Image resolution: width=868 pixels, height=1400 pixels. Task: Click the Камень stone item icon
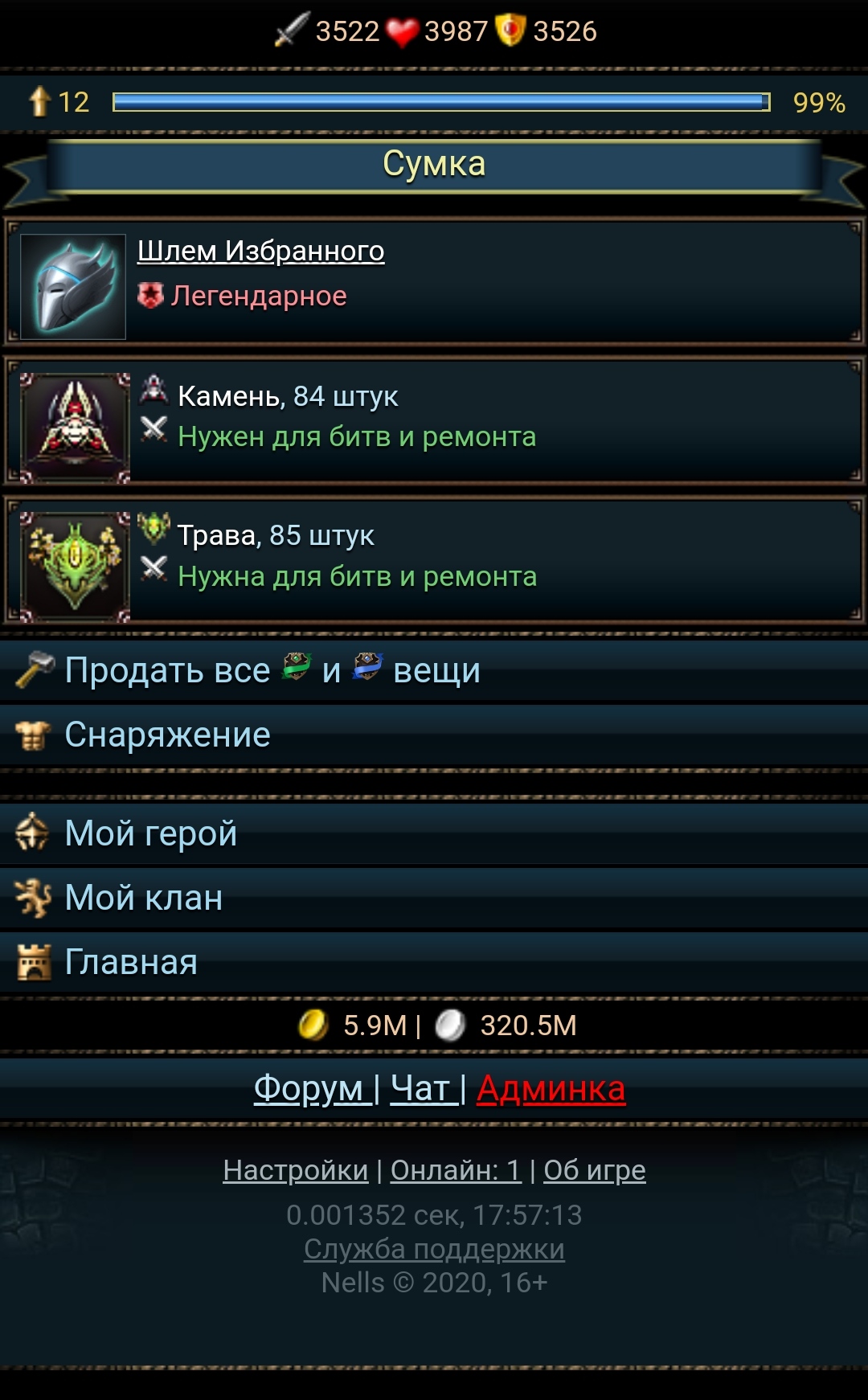coord(75,428)
